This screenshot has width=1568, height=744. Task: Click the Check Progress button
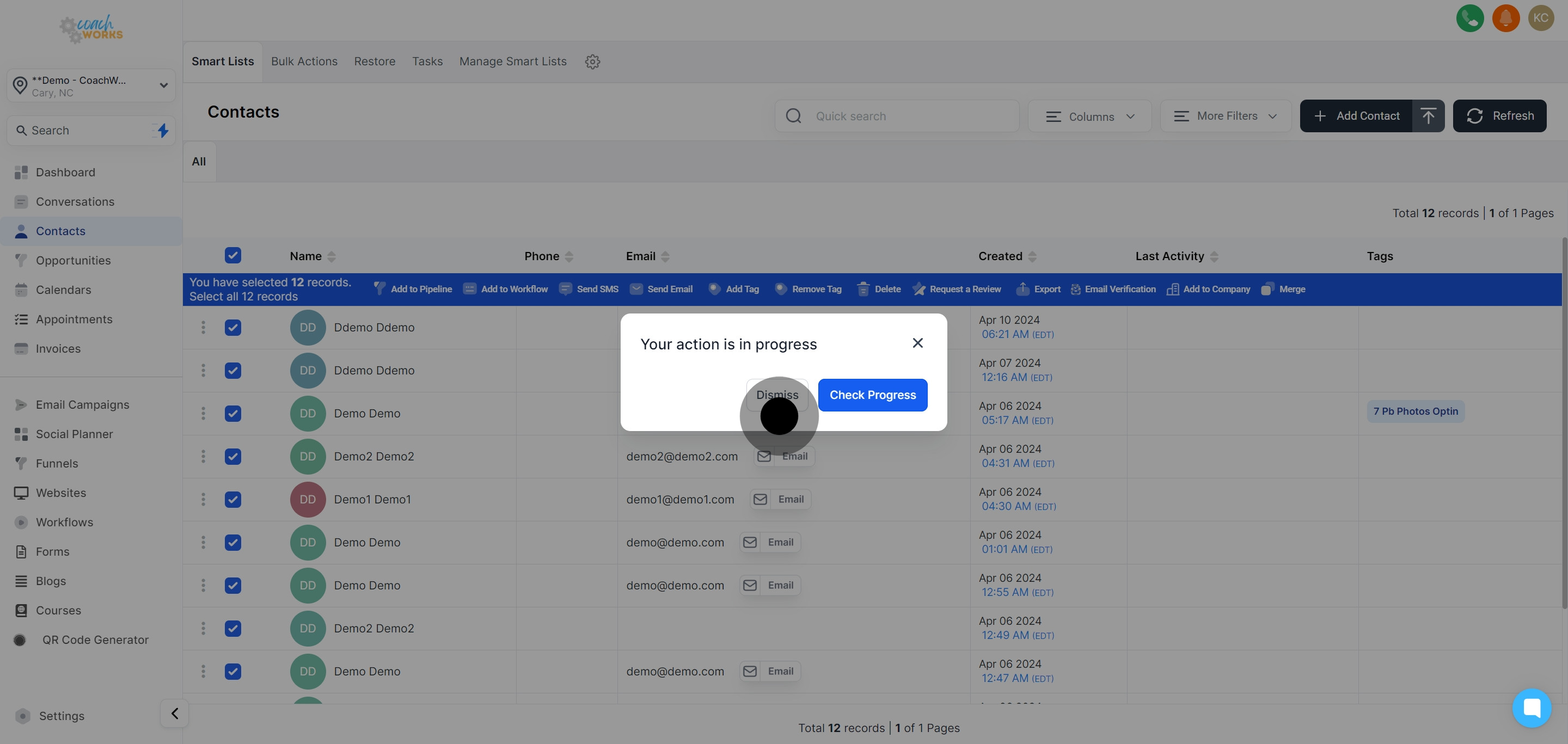(x=872, y=395)
